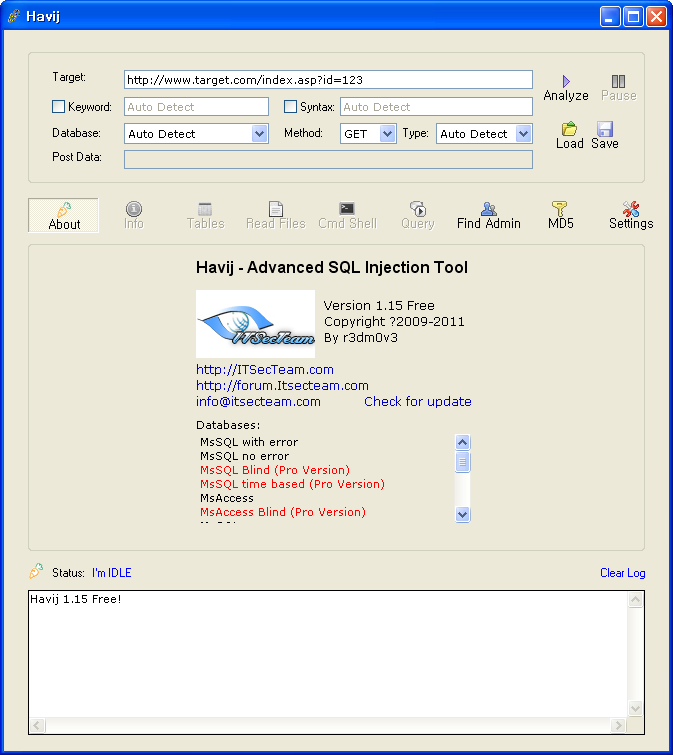Click the databases list scrollbar thumb
The height and width of the screenshot is (755, 673).
point(463,462)
